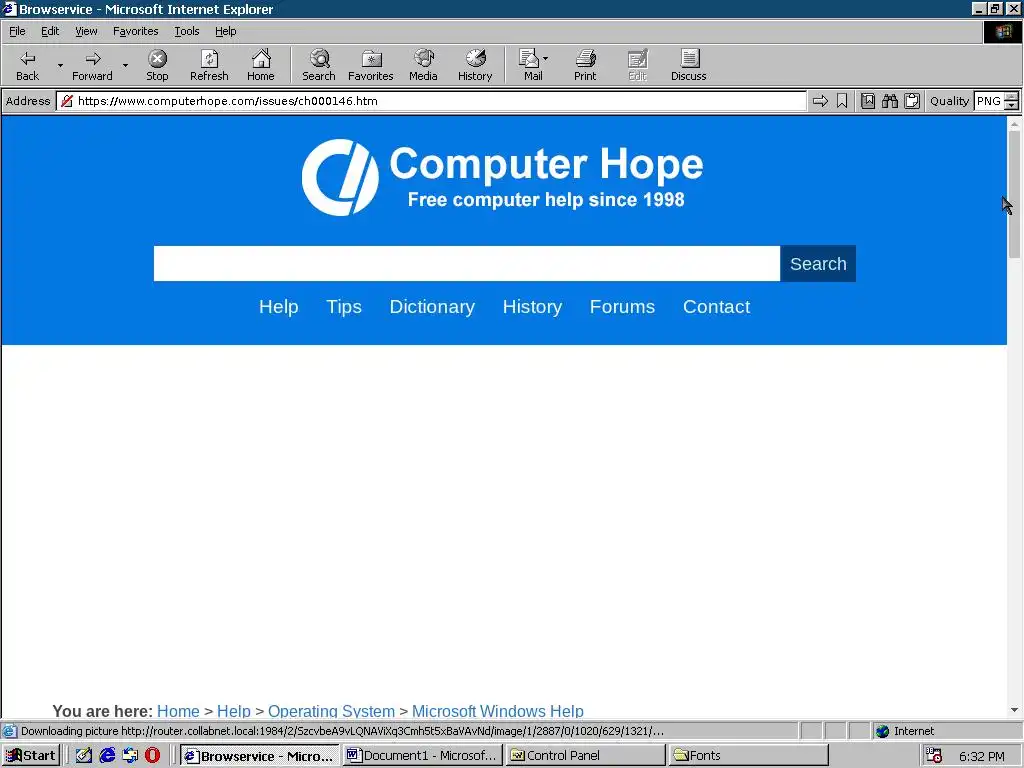Open the Edit menu
This screenshot has width=1024, height=768.
[50, 31]
